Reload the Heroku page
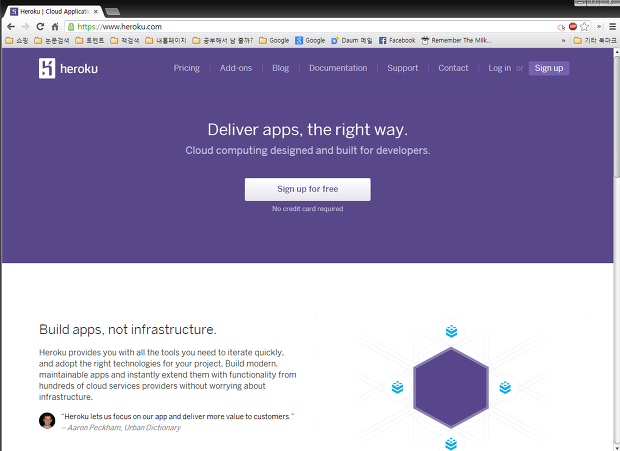The width and height of the screenshot is (620, 451). [x=40, y=26]
